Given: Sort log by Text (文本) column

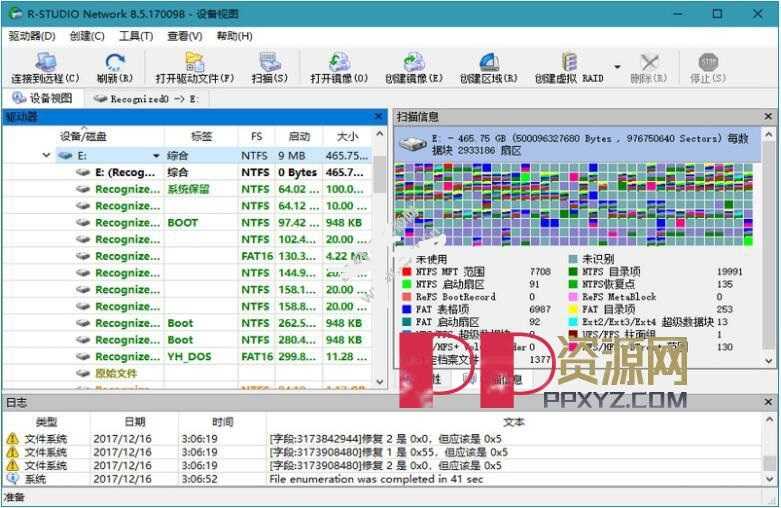Looking at the screenshot, I should click(x=514, y=422).
